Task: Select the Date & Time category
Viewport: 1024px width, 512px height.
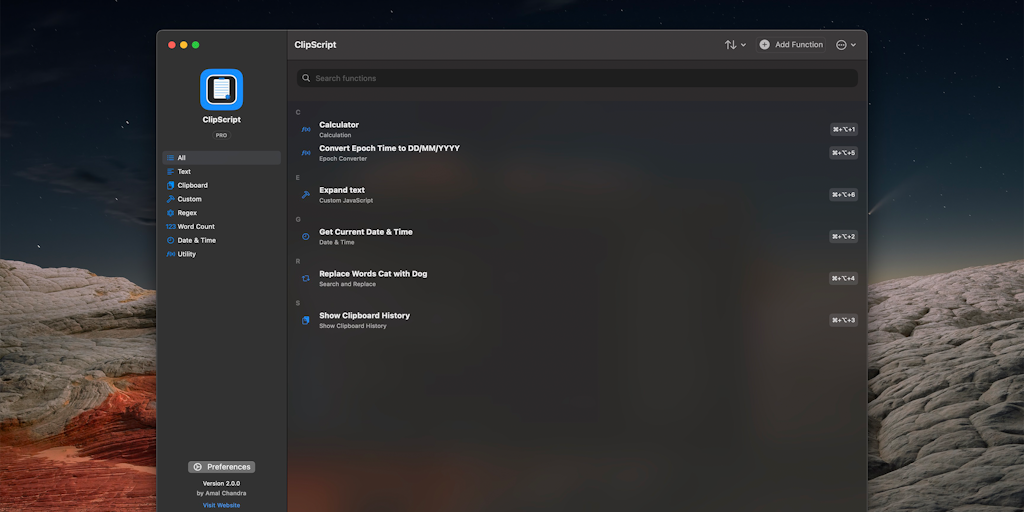Action: 221,240
